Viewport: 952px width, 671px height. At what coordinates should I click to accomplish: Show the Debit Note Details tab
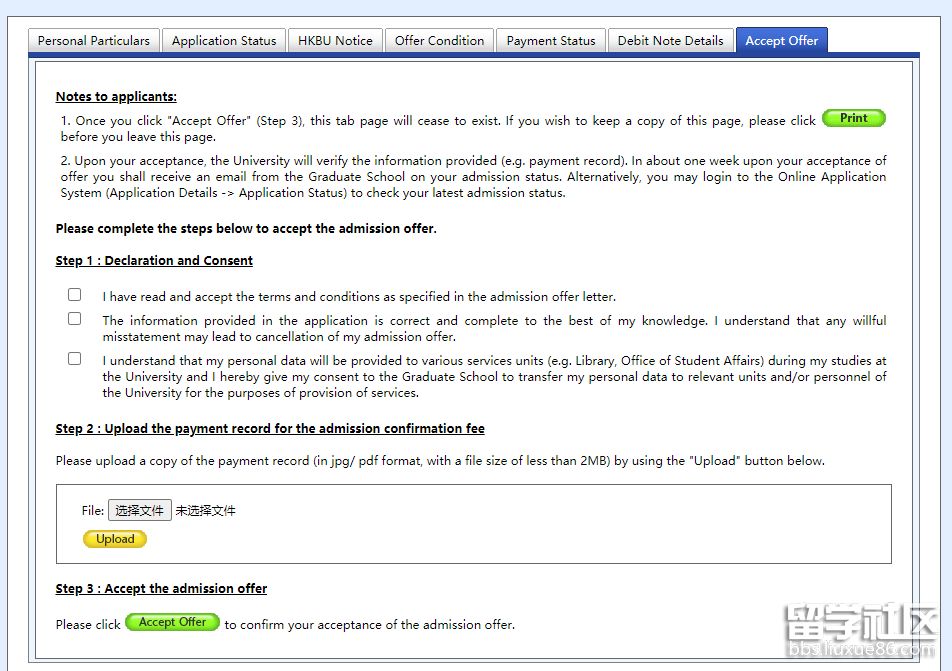point(670,41)
